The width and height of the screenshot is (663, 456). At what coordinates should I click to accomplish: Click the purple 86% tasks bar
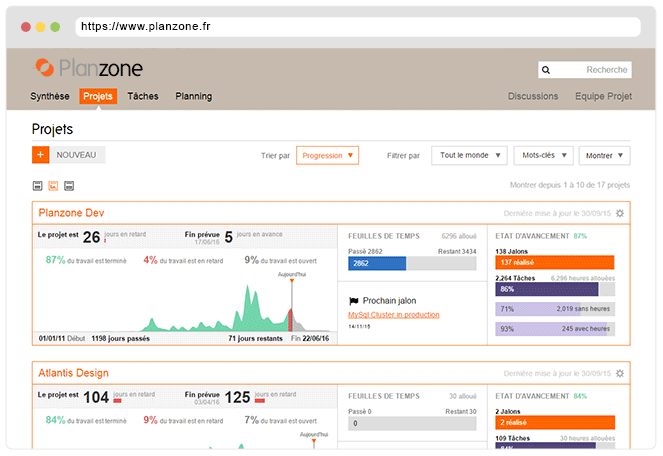click(x=547, y=289)
